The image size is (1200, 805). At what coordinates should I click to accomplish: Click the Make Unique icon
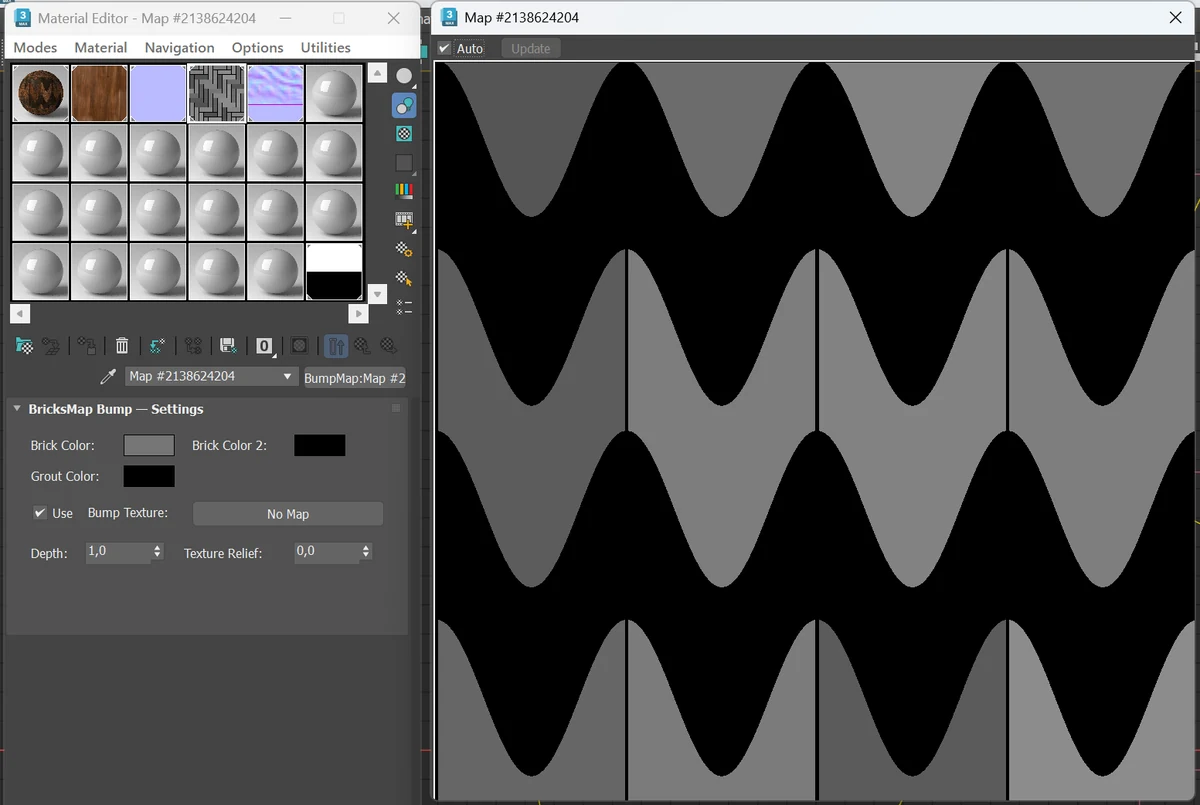click(x=193, y=346)
